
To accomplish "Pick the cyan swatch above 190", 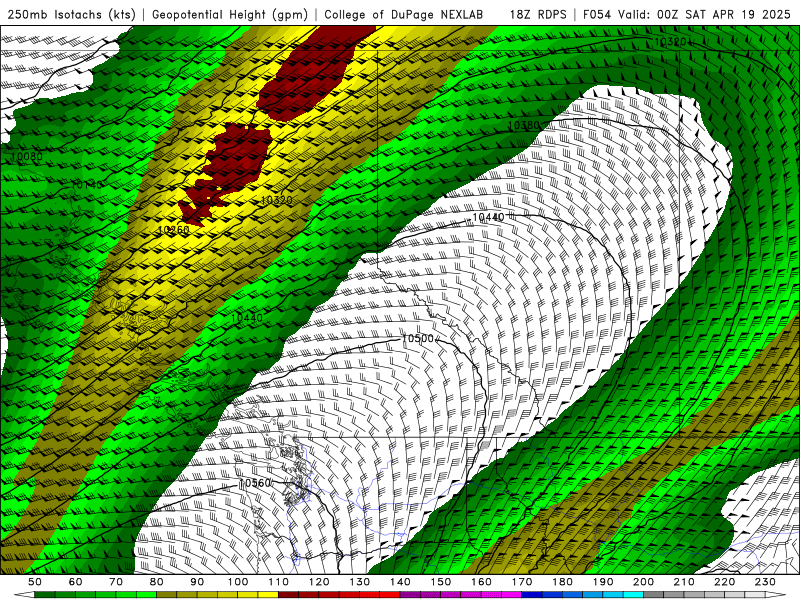I will [x=613, y=595].
